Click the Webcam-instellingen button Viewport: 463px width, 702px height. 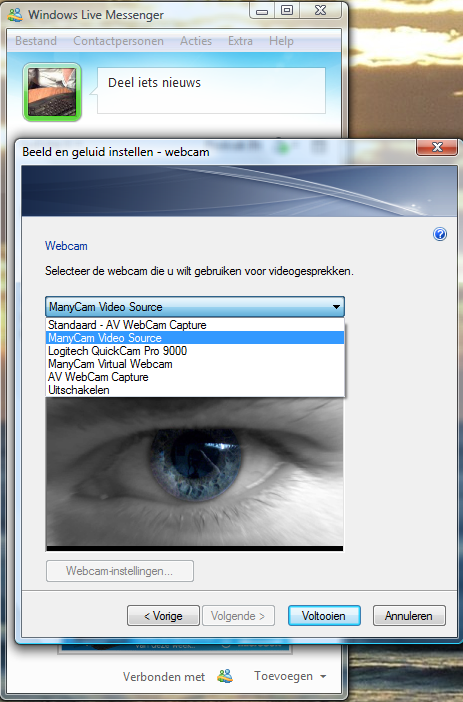tap(120, 571)
